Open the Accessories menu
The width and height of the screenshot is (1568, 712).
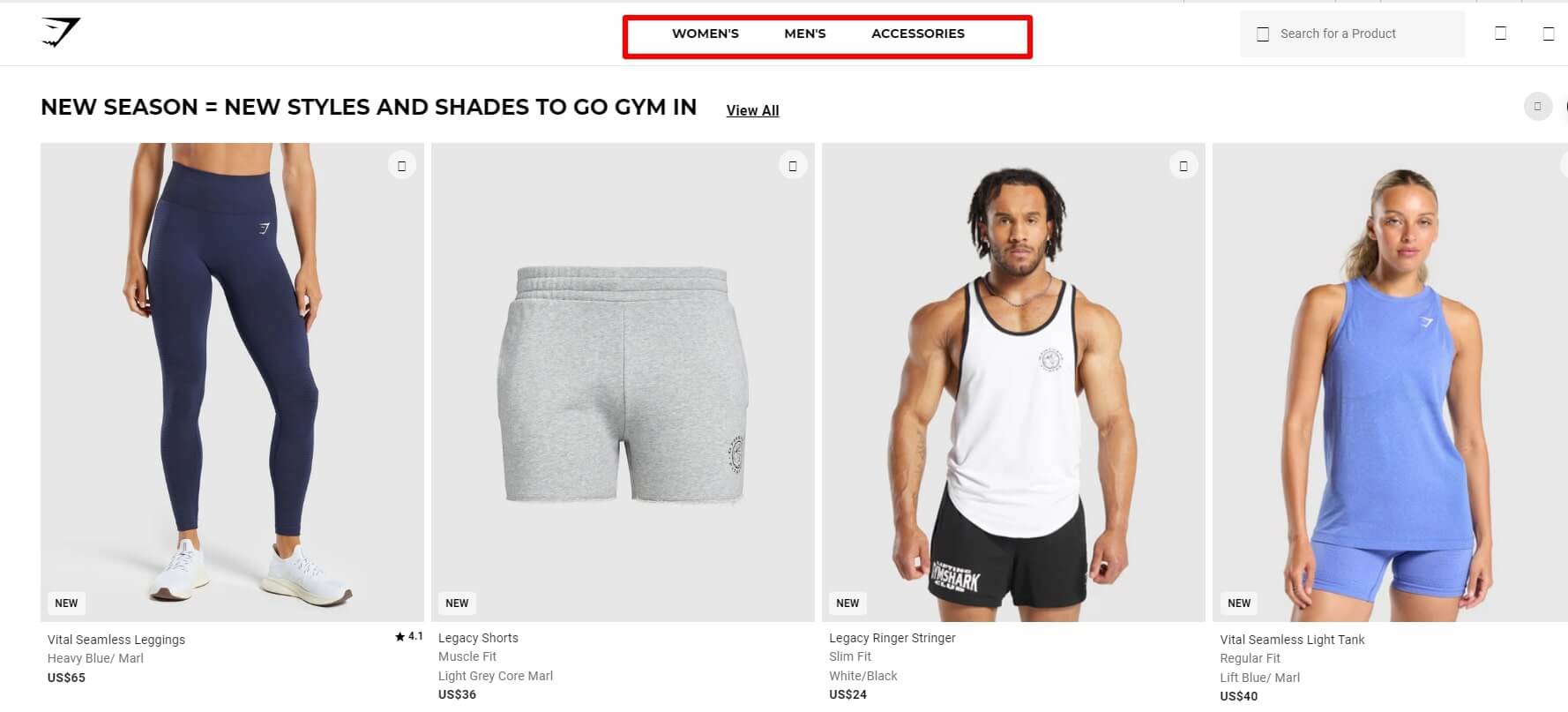pyautogui.click(x=918, y=34)
